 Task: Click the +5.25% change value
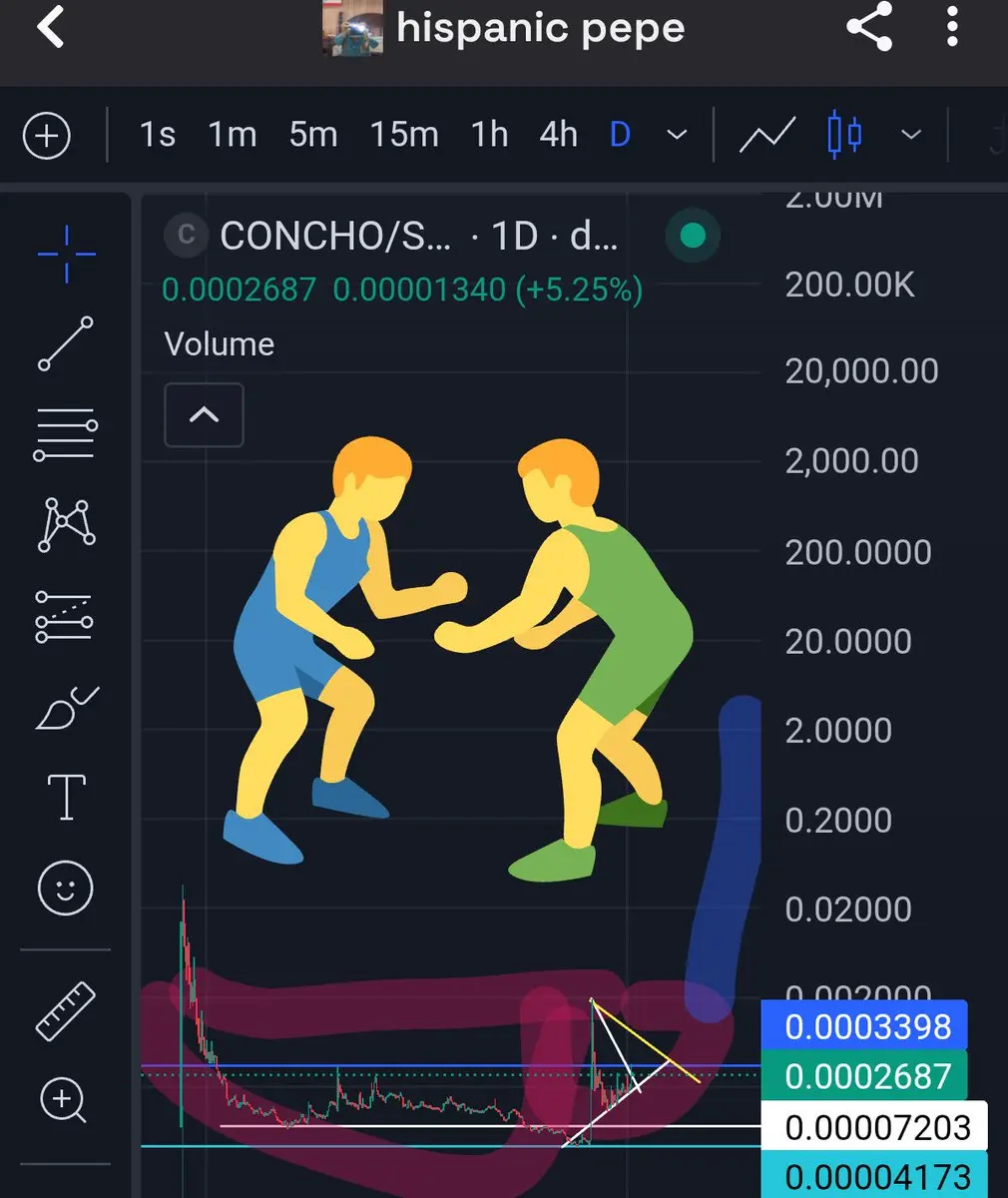(579, 291)
